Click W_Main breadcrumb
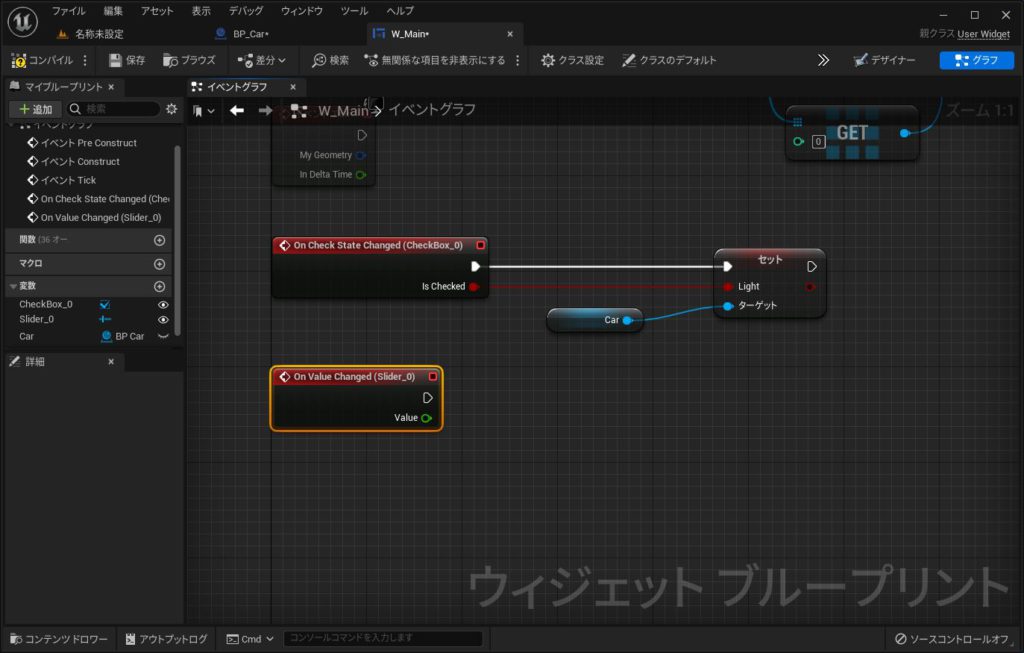This screenshot has width=1024, height=653. 343,111
